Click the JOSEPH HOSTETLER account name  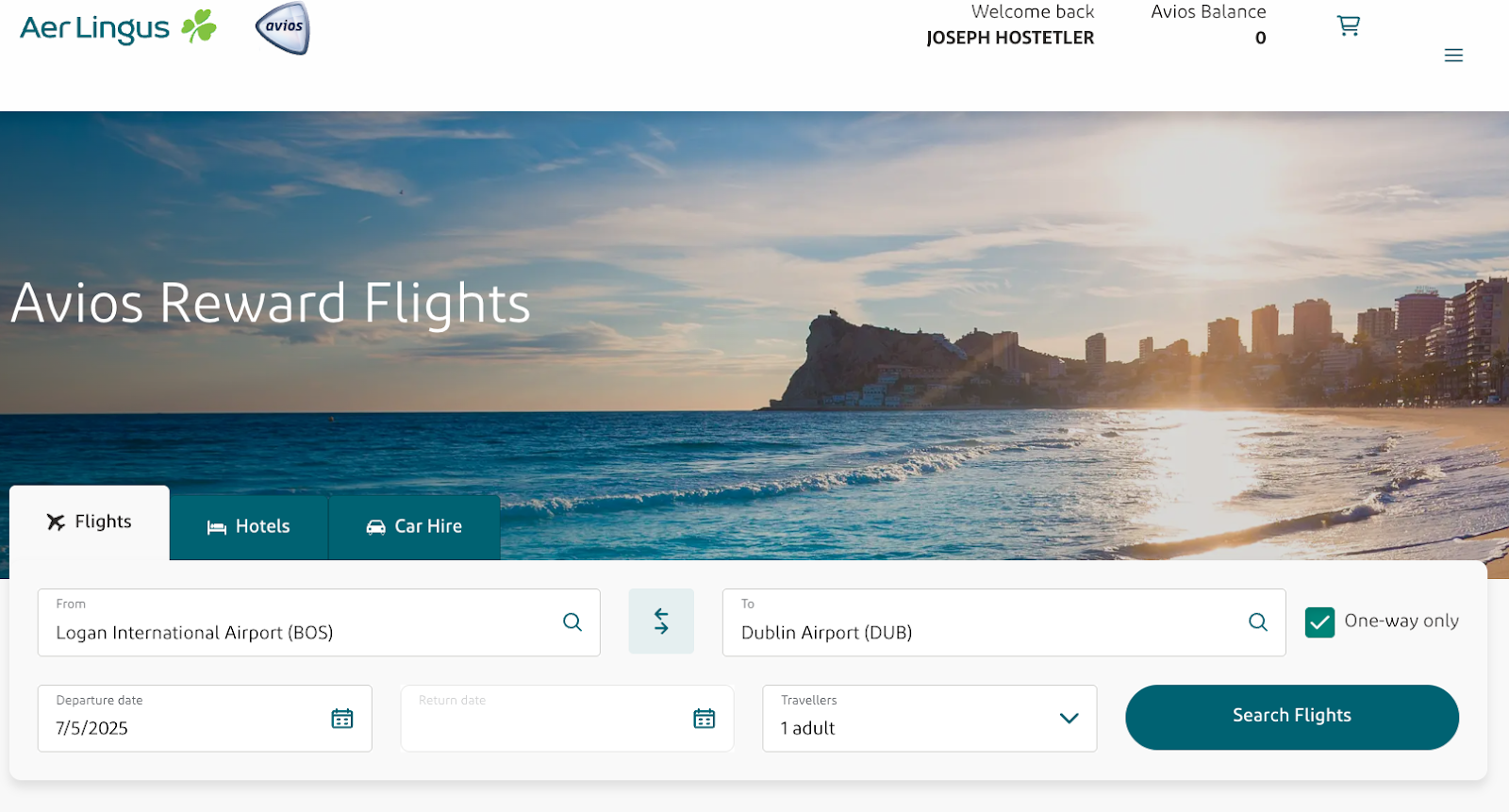click(x=1010, y=38)
